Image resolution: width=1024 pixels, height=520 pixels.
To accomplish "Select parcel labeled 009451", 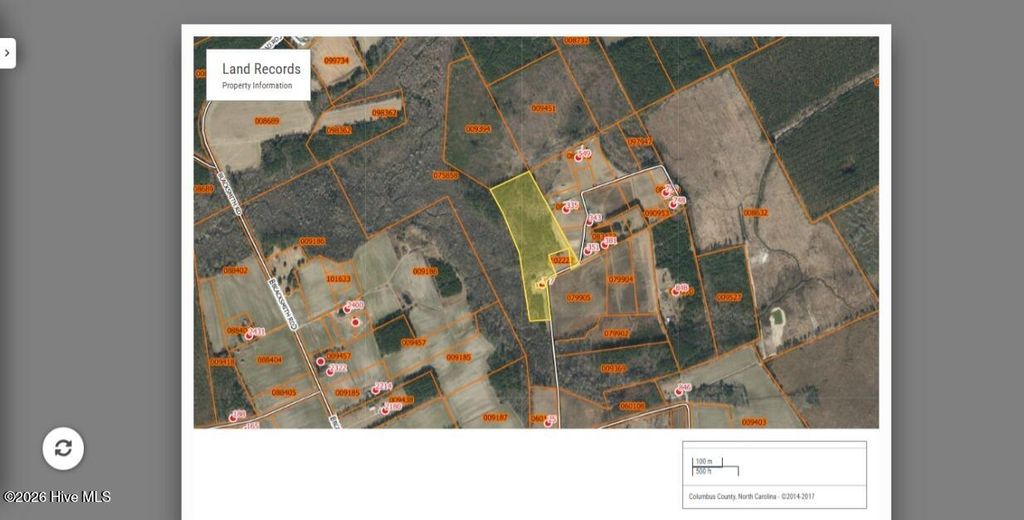I will click(543, 107).
